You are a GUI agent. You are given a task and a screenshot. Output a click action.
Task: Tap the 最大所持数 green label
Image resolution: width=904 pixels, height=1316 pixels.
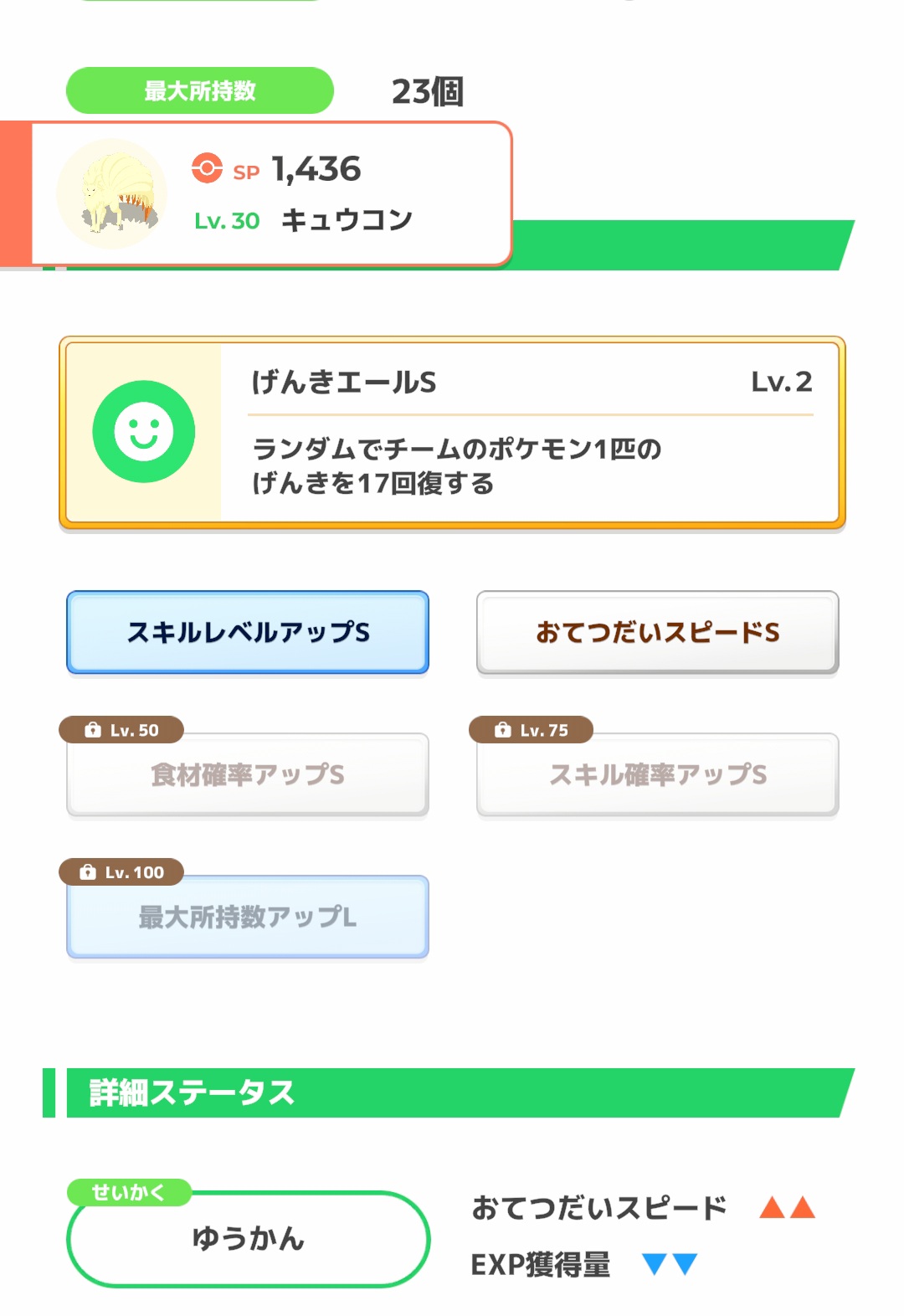pos(200,90)
